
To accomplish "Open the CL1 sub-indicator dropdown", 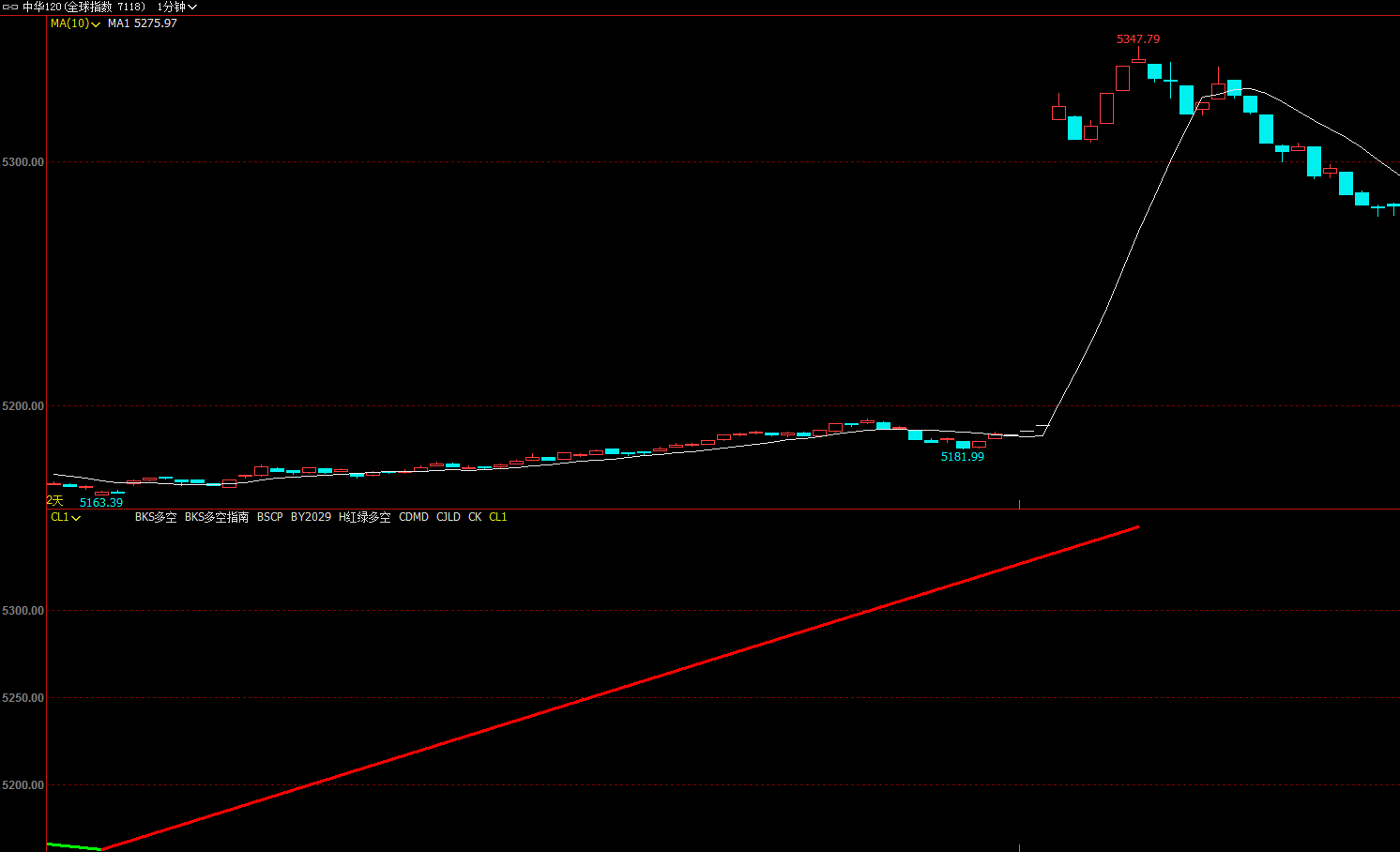I will click(65, 517).
